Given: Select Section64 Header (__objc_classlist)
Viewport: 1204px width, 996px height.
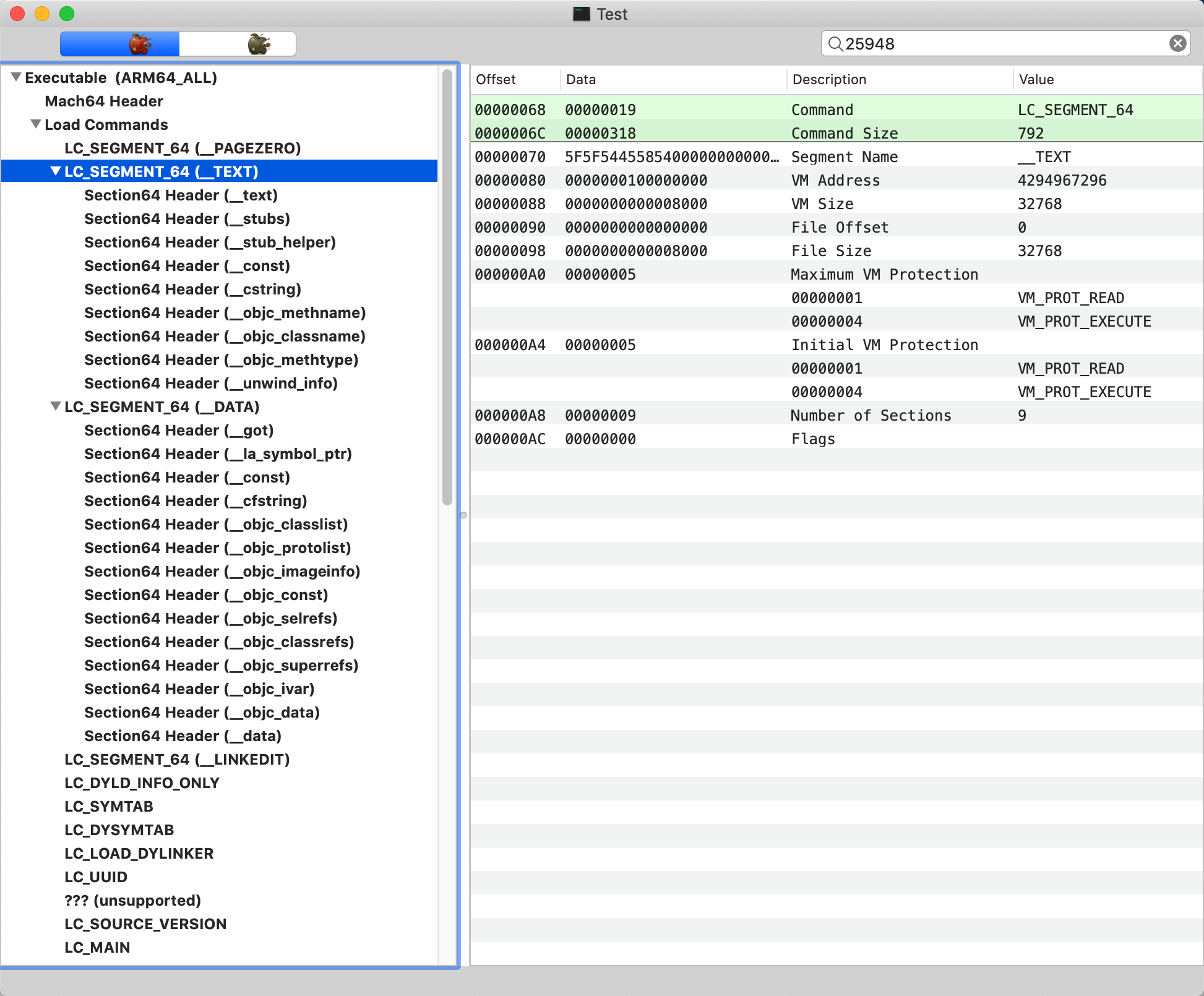Looking at the screenshot, I should 216,524.
